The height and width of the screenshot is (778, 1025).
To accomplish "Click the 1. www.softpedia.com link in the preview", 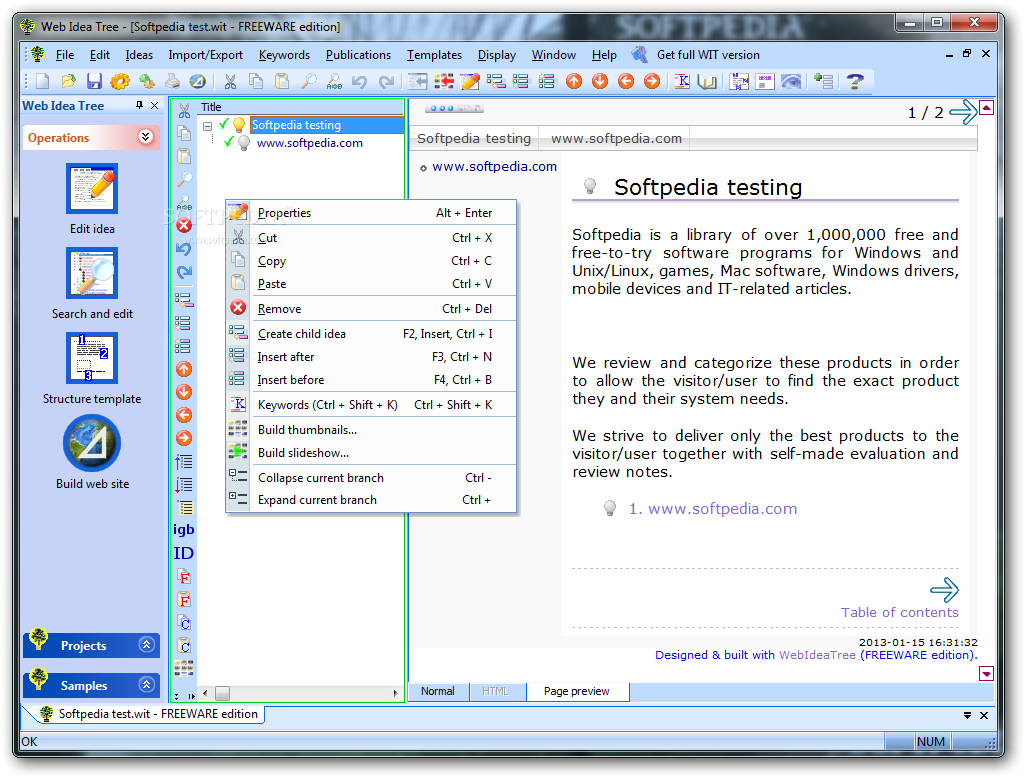I will tap(713, 509).
